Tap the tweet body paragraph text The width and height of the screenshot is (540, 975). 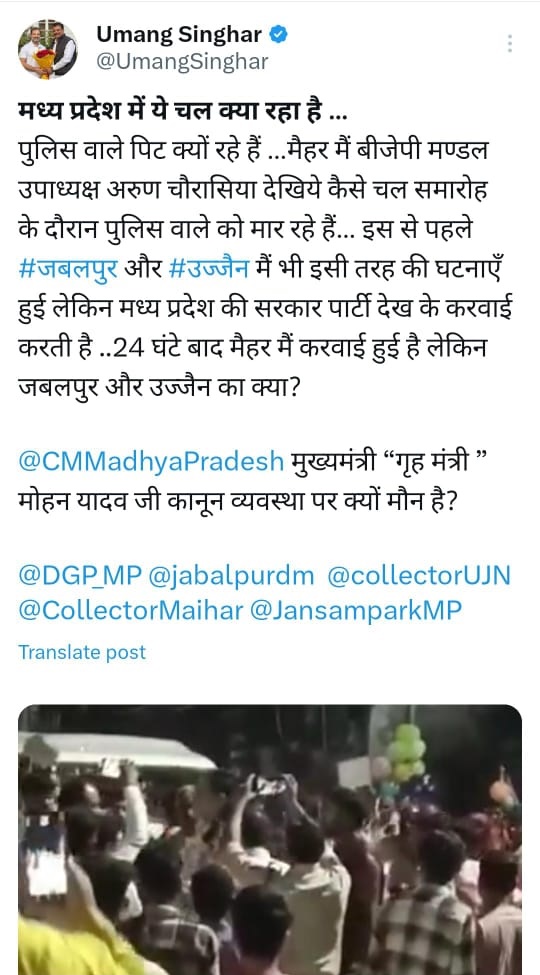coord(264,270)
